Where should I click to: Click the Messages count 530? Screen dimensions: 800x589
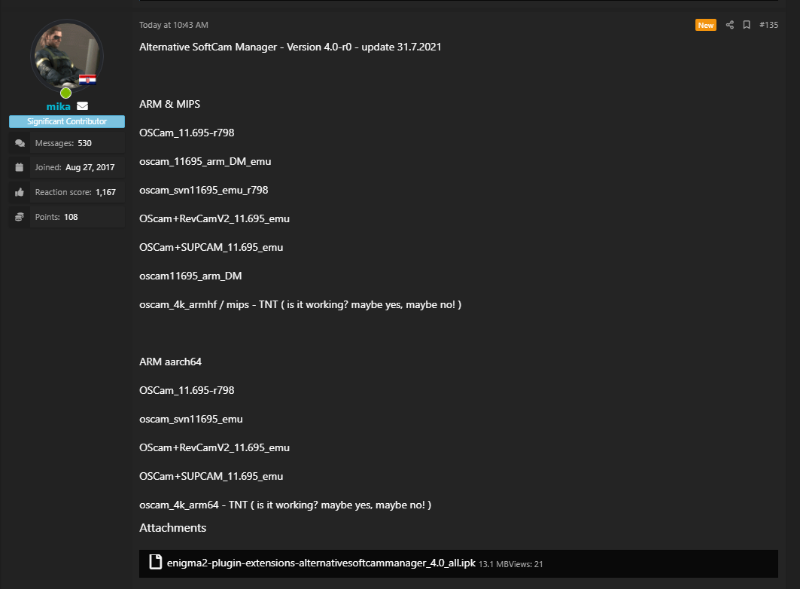click(85, 143)
